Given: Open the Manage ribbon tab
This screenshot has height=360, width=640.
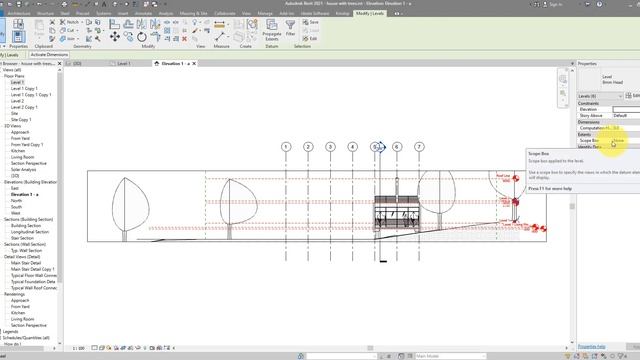Looking at the screenshot, I should [x=265, y=13].
